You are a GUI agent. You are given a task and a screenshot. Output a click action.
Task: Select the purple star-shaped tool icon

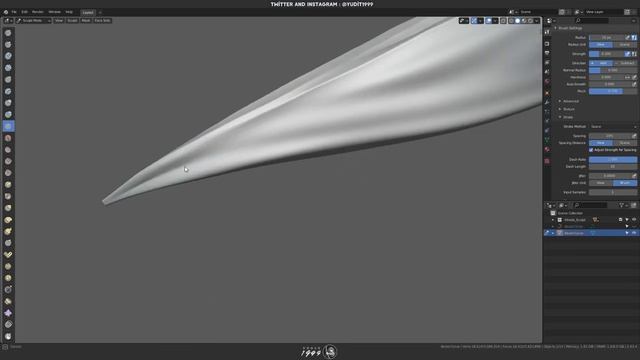(8, 313)
